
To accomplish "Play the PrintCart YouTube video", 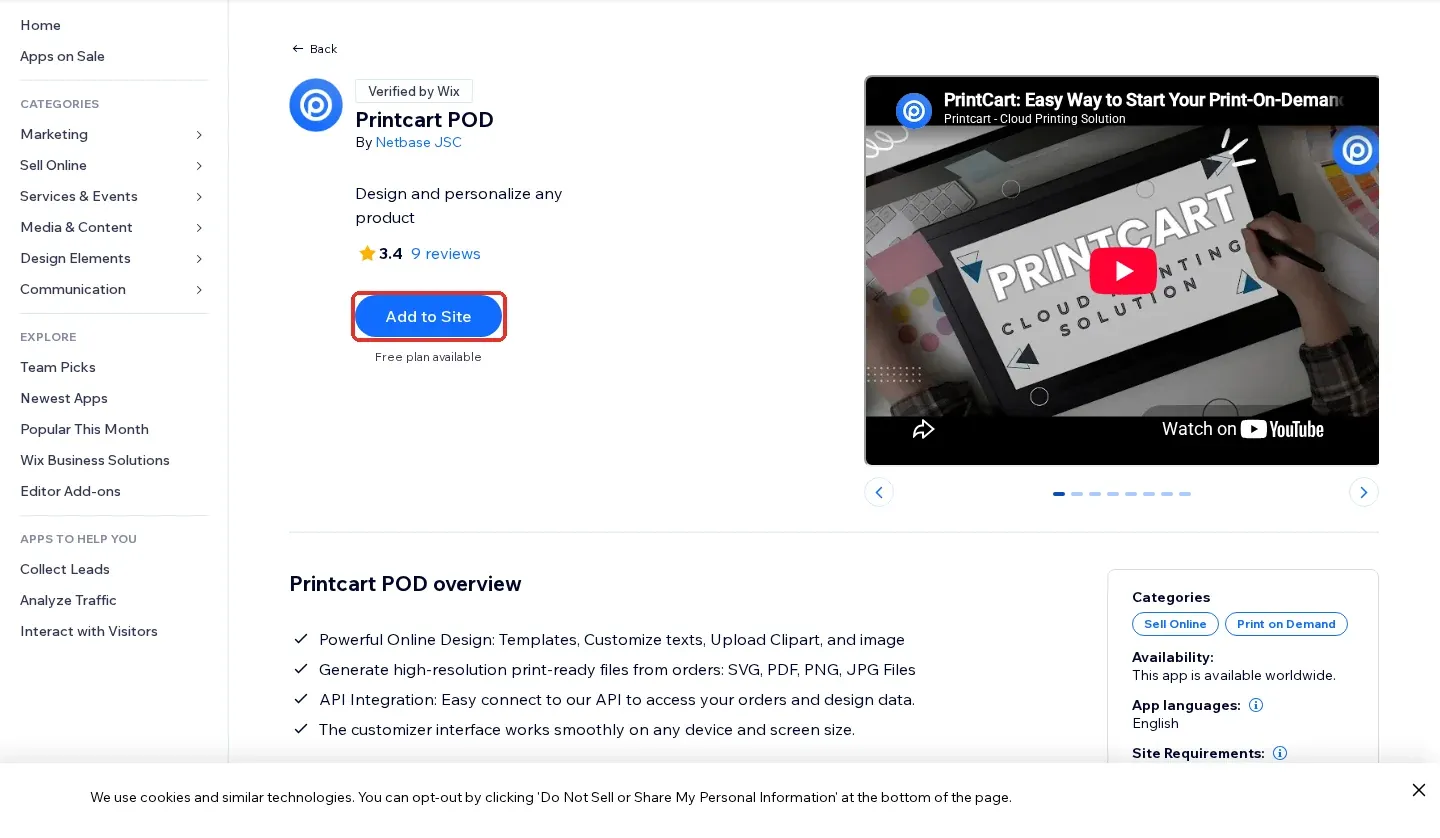I will (x=1123, y=270).
